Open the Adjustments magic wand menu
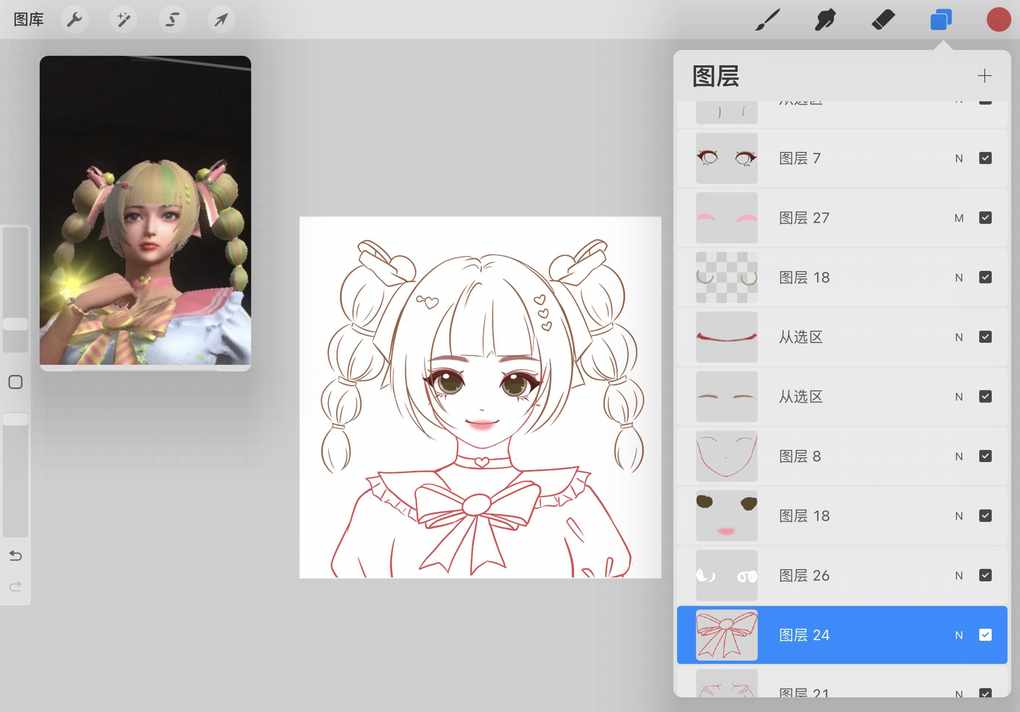 coord(123,20)
